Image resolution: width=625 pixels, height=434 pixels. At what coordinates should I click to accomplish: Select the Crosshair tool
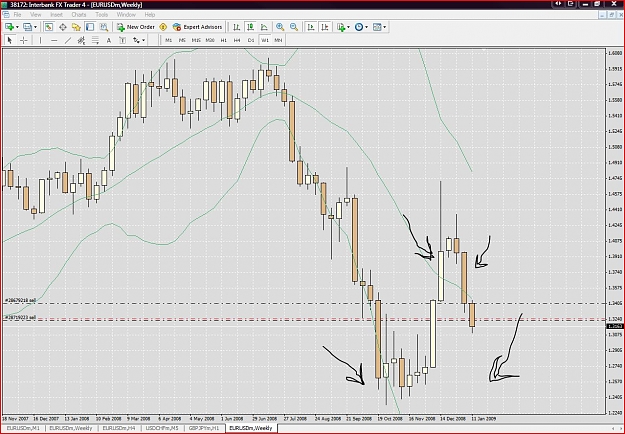24,40
